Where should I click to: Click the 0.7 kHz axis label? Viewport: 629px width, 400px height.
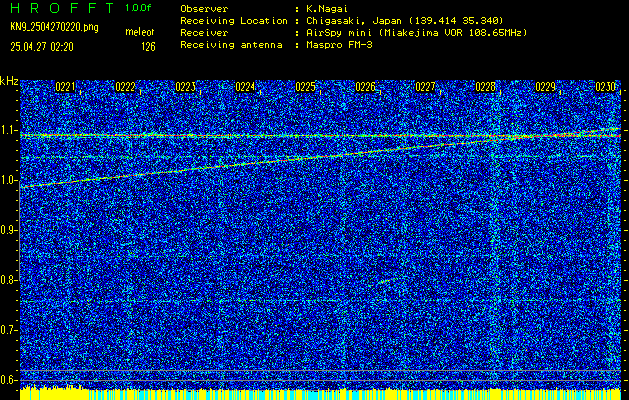tap(8, 330)
